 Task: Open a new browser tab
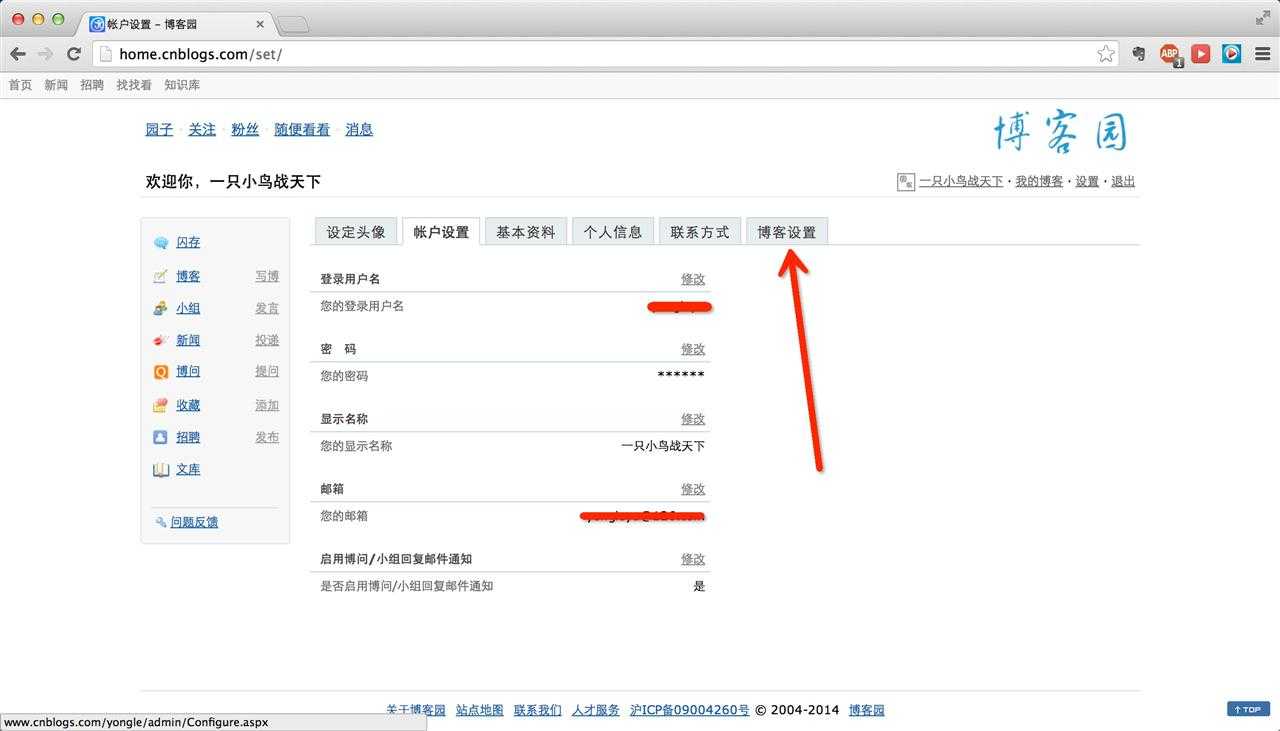pyautogui.click(x=292, y=24)
